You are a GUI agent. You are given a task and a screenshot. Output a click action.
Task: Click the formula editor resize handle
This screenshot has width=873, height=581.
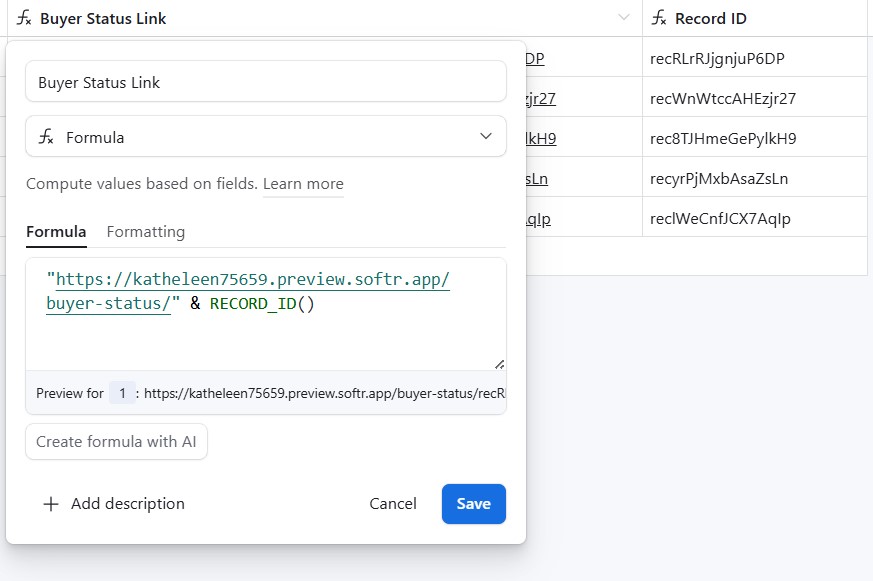click(499, 365)
